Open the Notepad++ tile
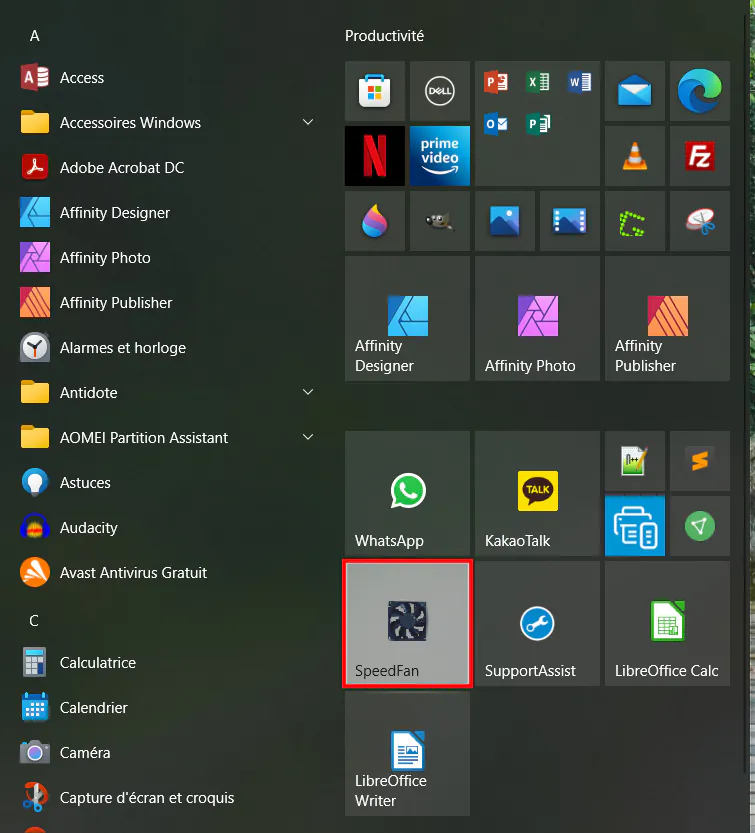Viewport: 755px width, 833px height. pos(634,461)
